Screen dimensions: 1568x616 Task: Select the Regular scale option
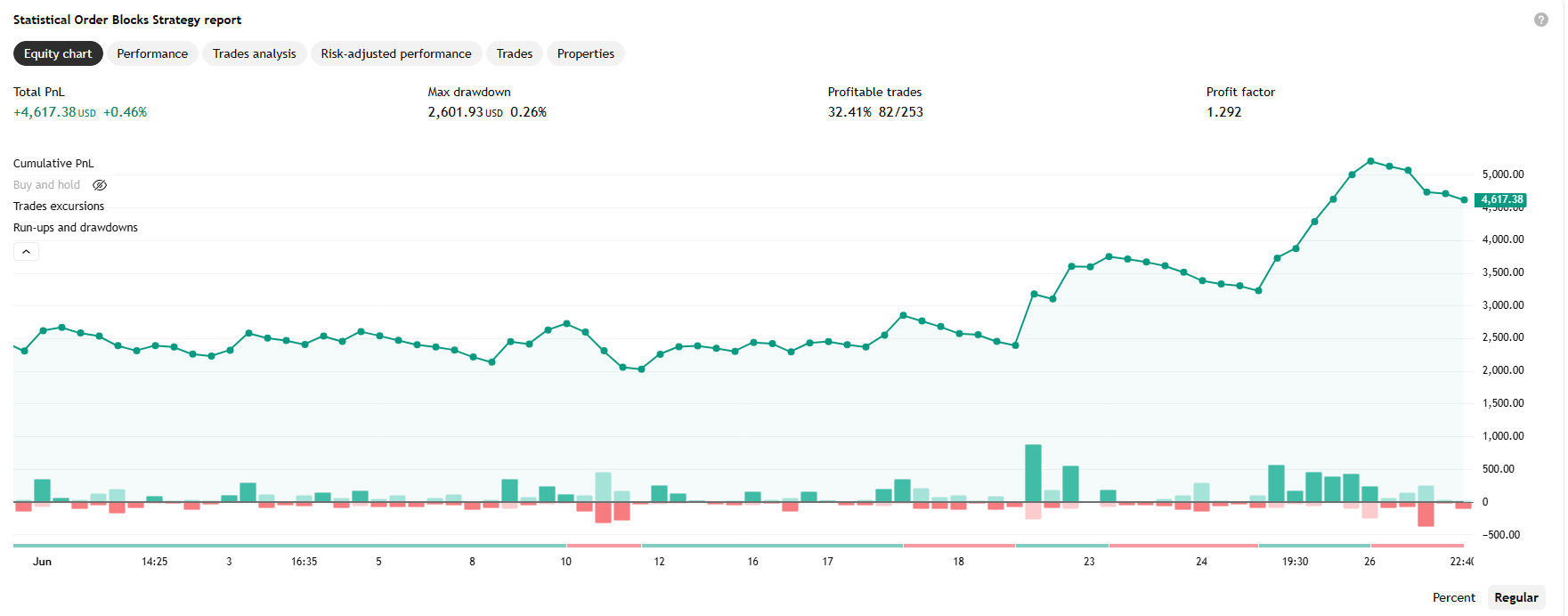tap(1516, 597)
